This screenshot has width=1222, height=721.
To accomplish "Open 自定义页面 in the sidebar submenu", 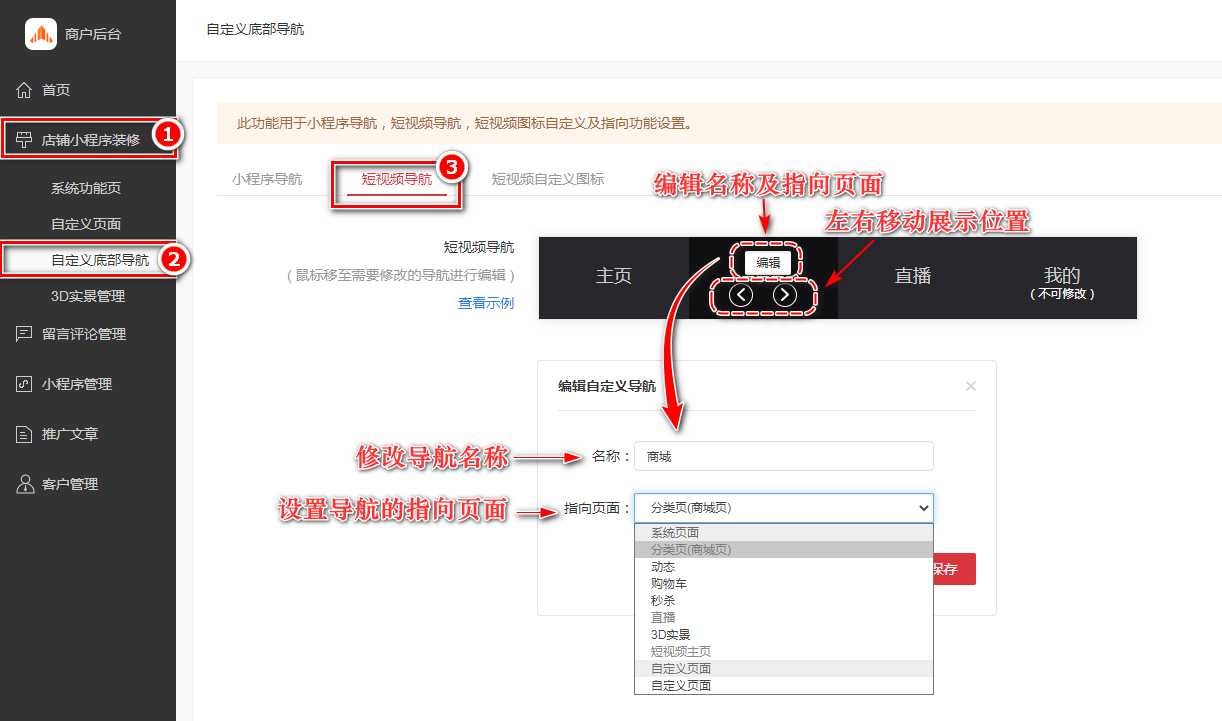I will point(86,224).
